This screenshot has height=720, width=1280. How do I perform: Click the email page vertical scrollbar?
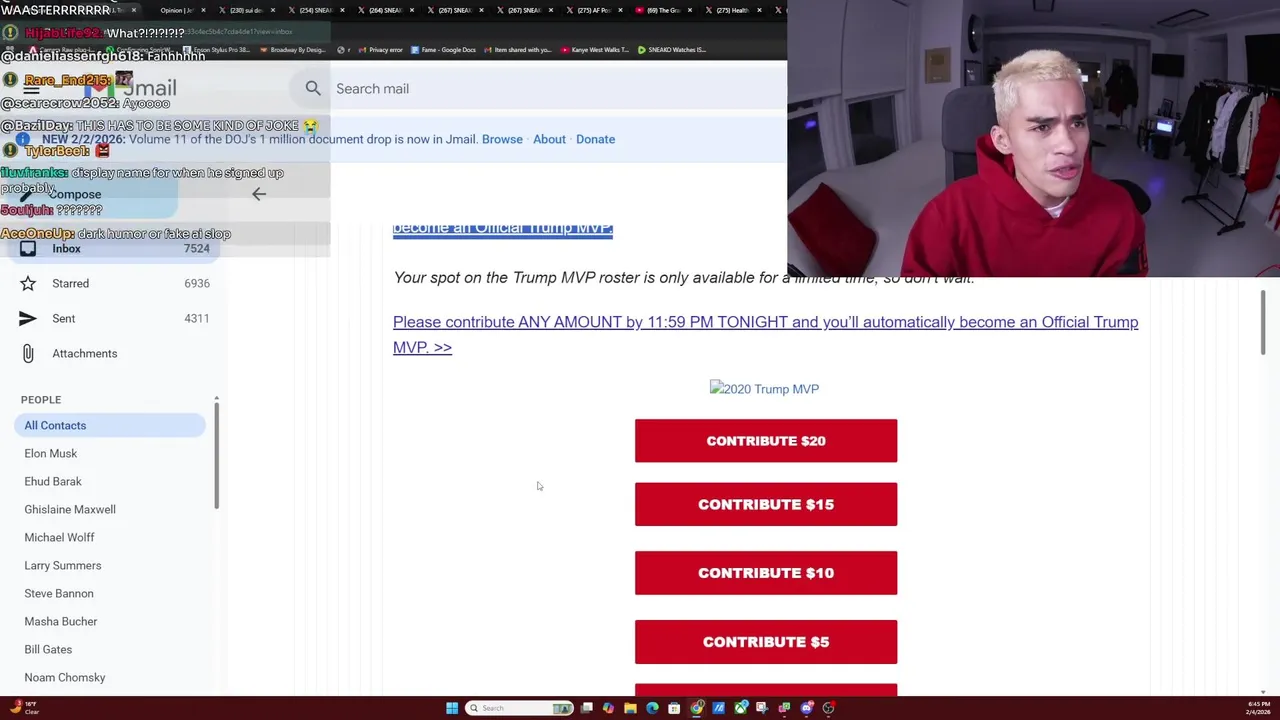click(x=1264, y=320)
